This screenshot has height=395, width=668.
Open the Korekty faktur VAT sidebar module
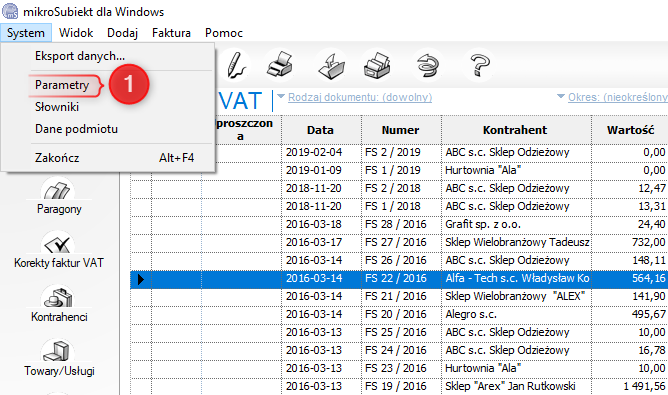(59, 251)
